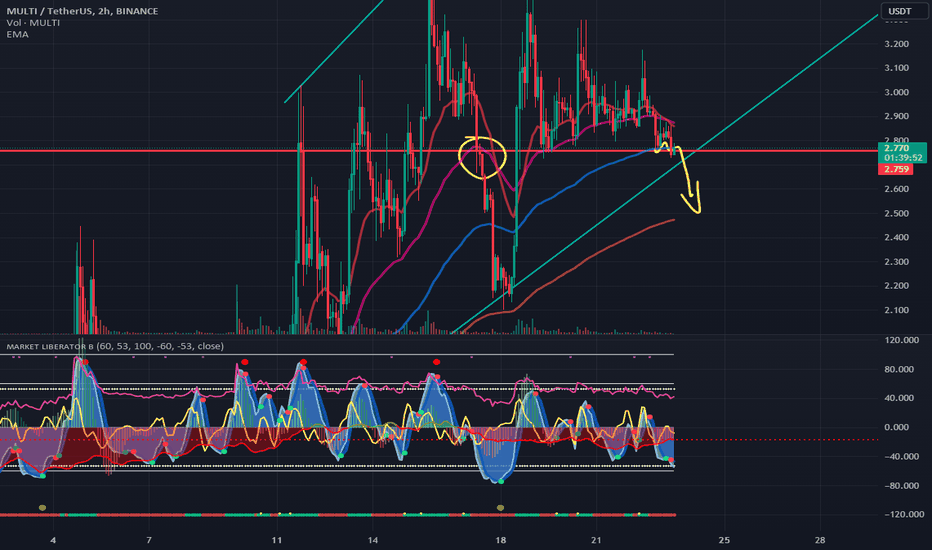Click date label 14 on time axis
932x550 pixels.
(x=373, y=540)
